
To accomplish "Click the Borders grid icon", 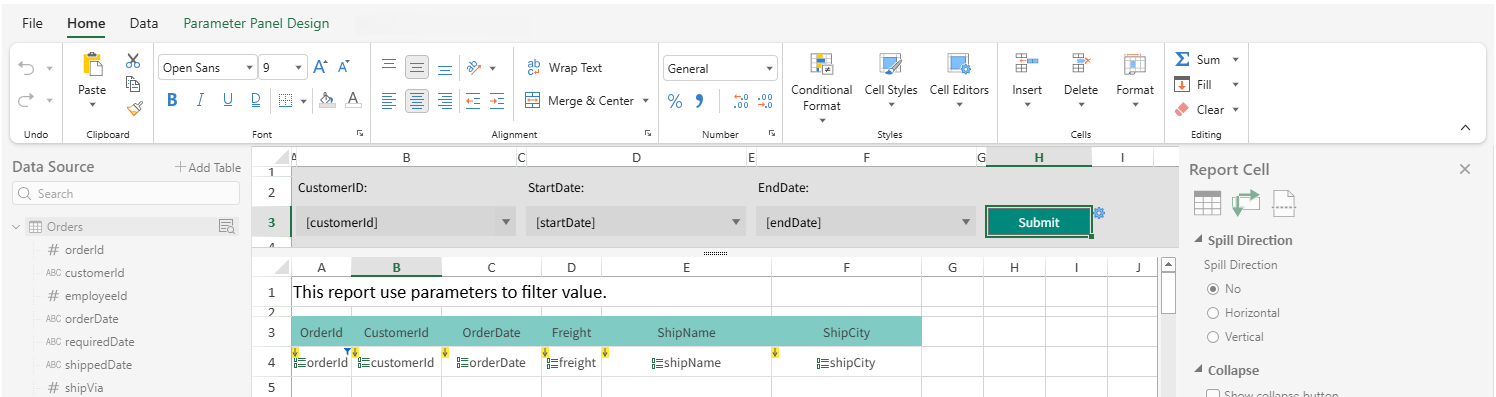I will click(285, 100).
